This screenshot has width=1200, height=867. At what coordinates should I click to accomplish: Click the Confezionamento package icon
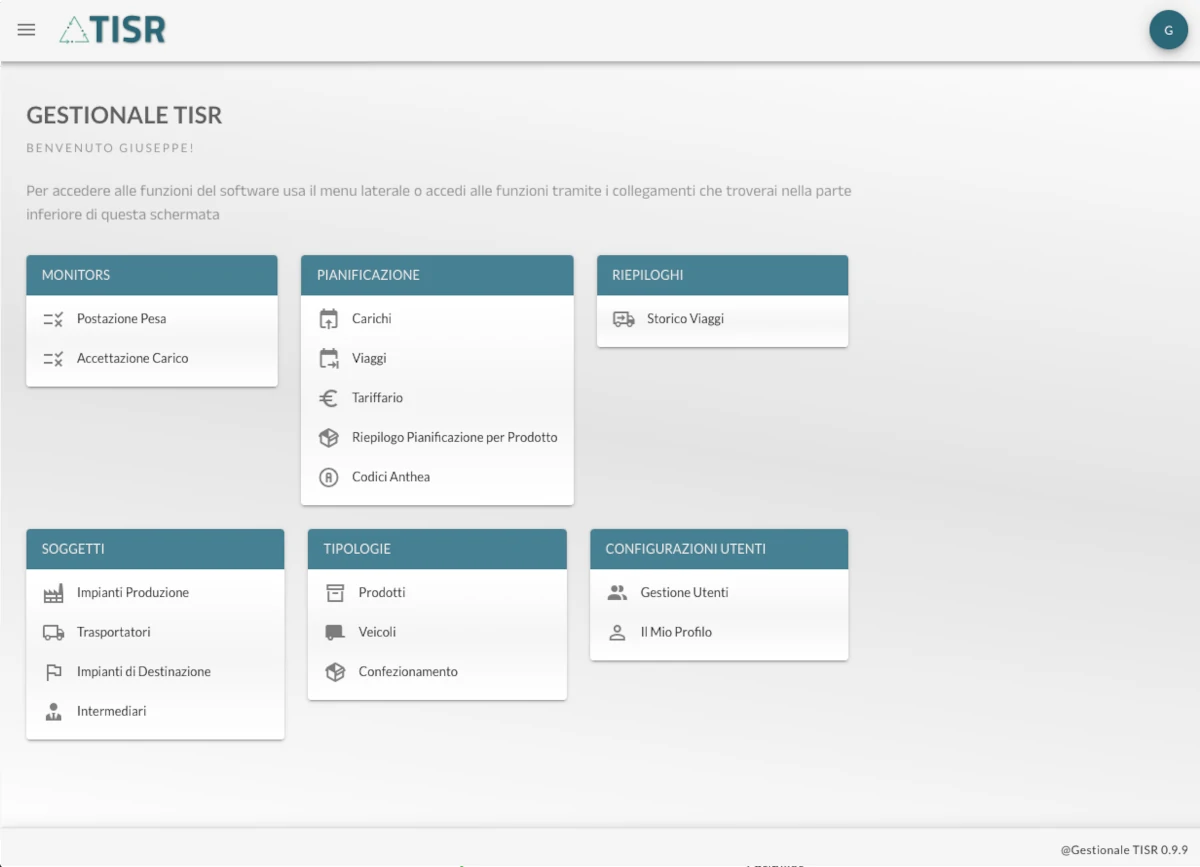(x=335, y=672)
